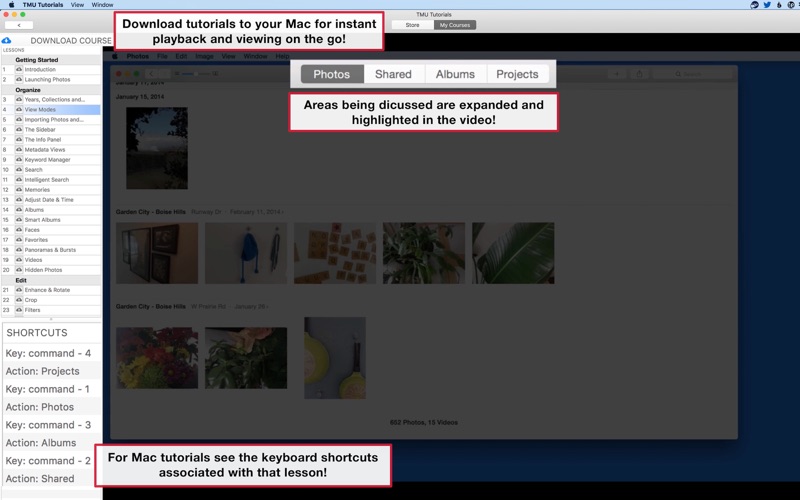800x500 pixels.
Task: Play the Intelligent Search lesson
Action: [x=51, y=180]
